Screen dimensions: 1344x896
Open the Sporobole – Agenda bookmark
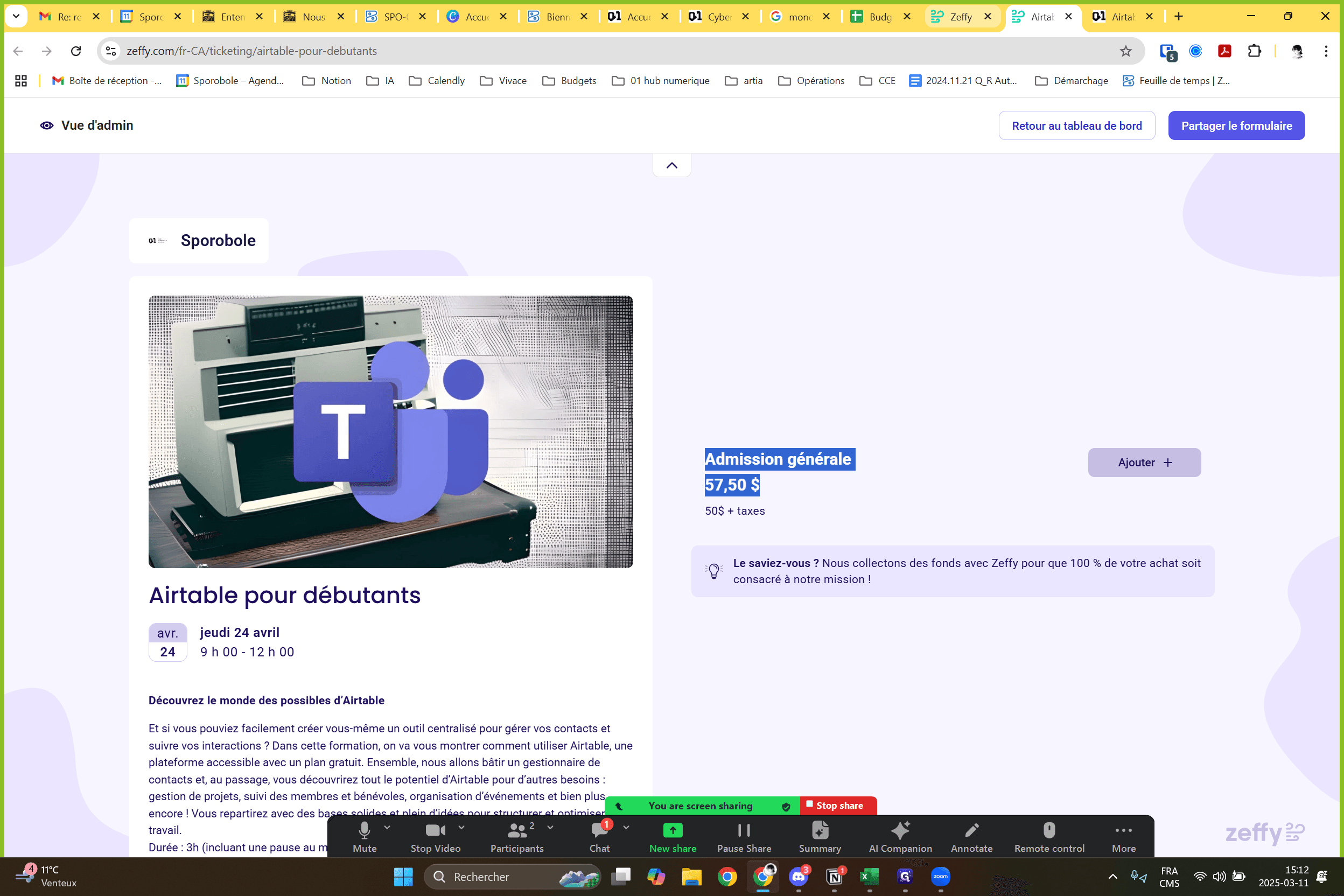[230, 81]
